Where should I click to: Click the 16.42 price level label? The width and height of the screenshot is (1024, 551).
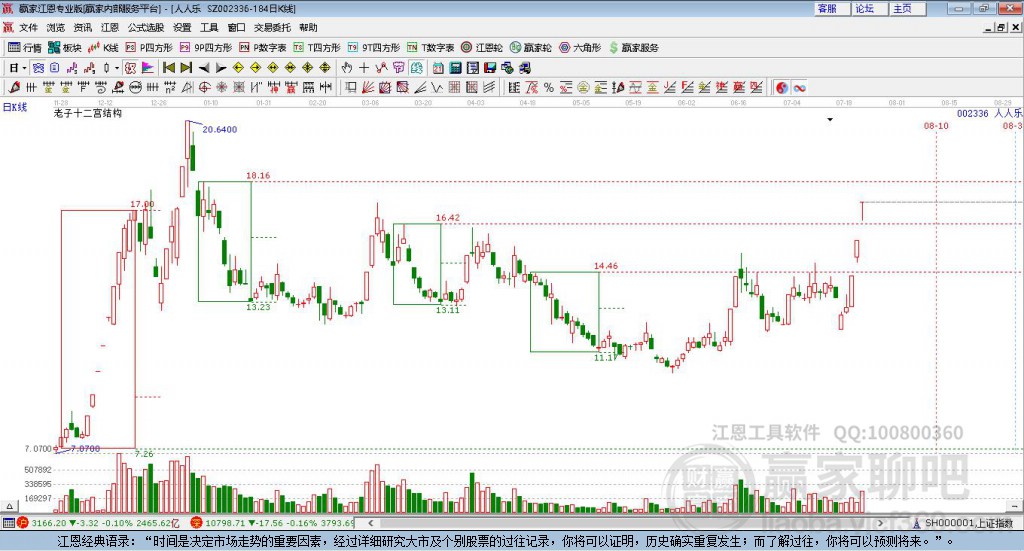[448, 217]
